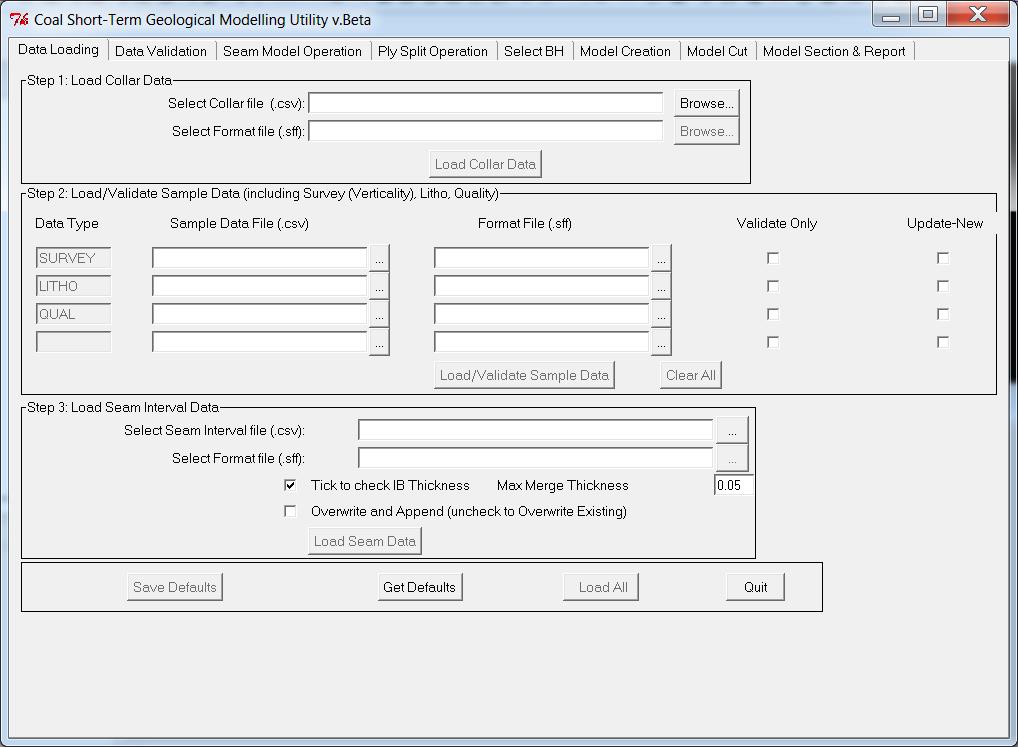Click the Get Defaults button
The image size is (1018, 747).
click(420, 587)
